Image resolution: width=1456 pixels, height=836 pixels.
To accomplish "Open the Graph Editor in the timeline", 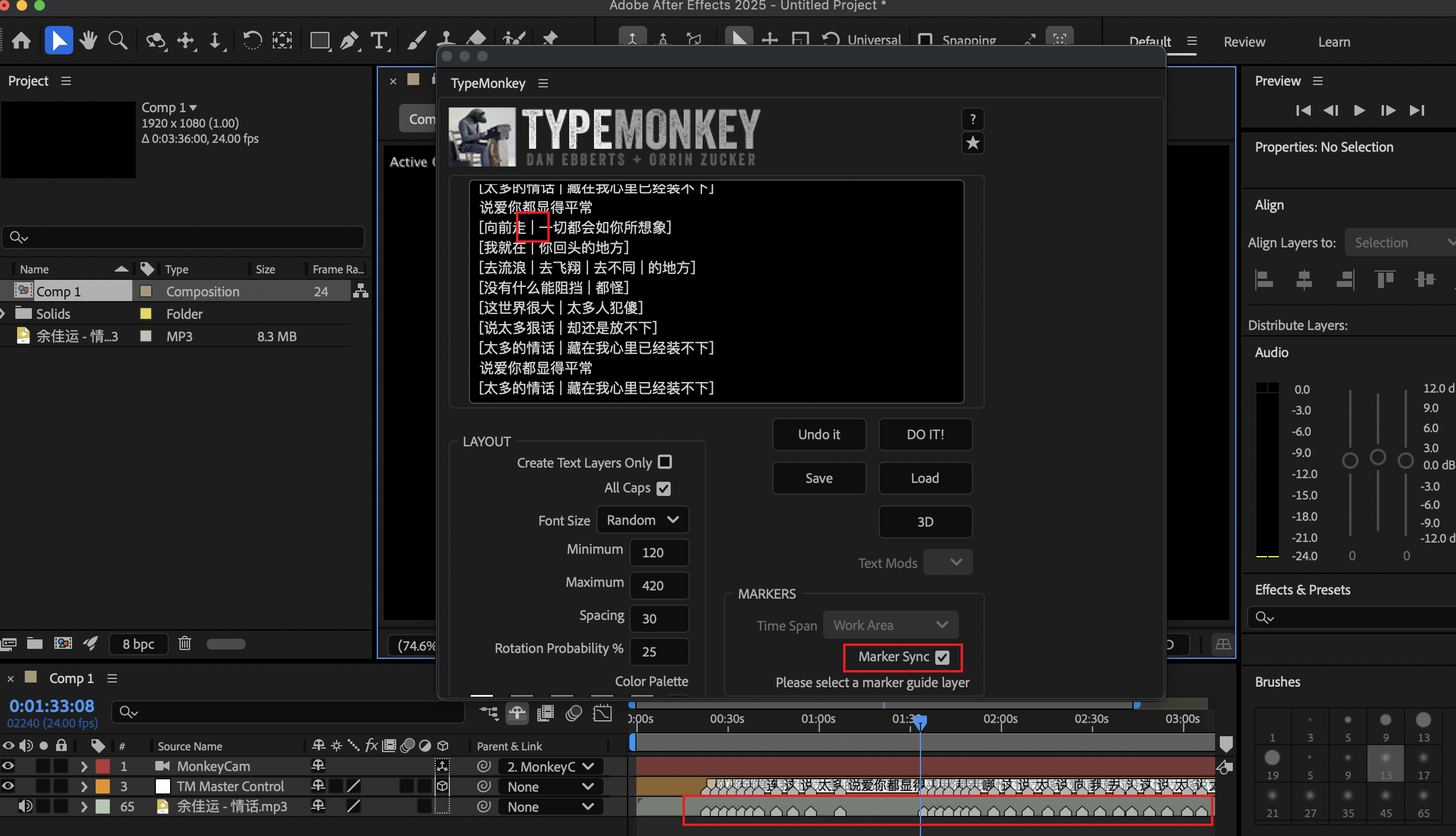I will click(x=602, y=713).
